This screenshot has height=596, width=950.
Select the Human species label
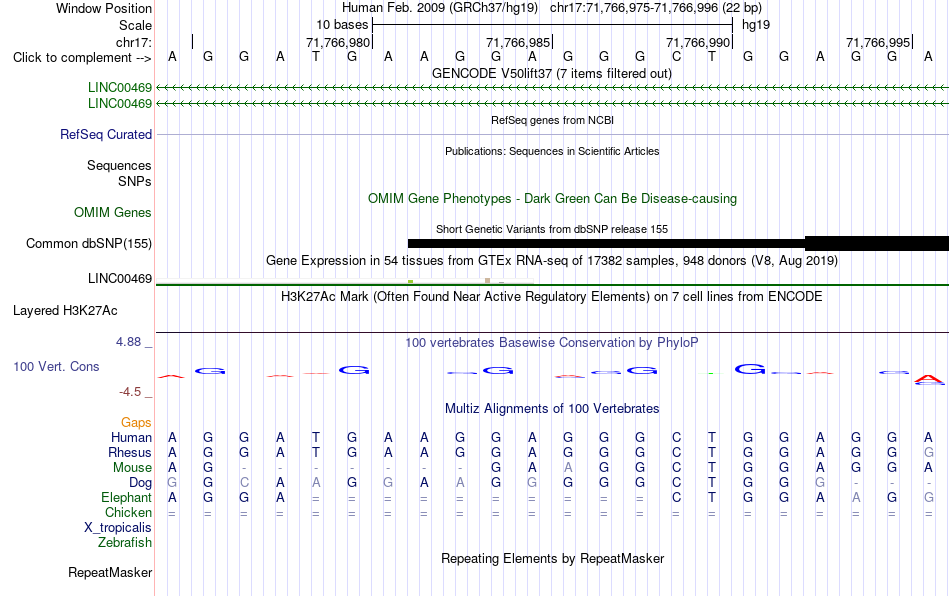pyautogui.click(x=131, y=437)
